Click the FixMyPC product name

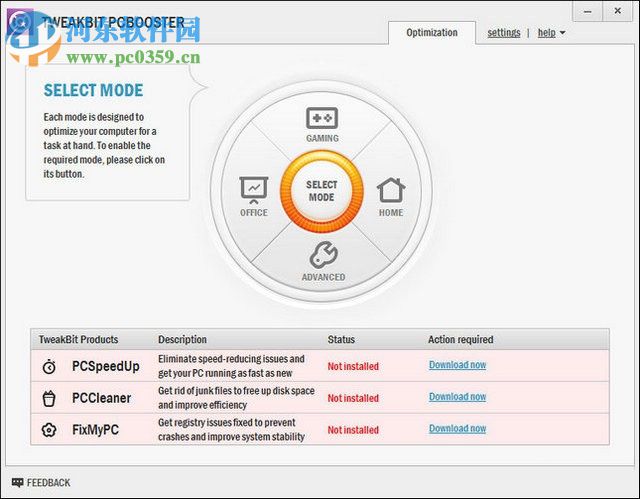click(x=95, y=430)
